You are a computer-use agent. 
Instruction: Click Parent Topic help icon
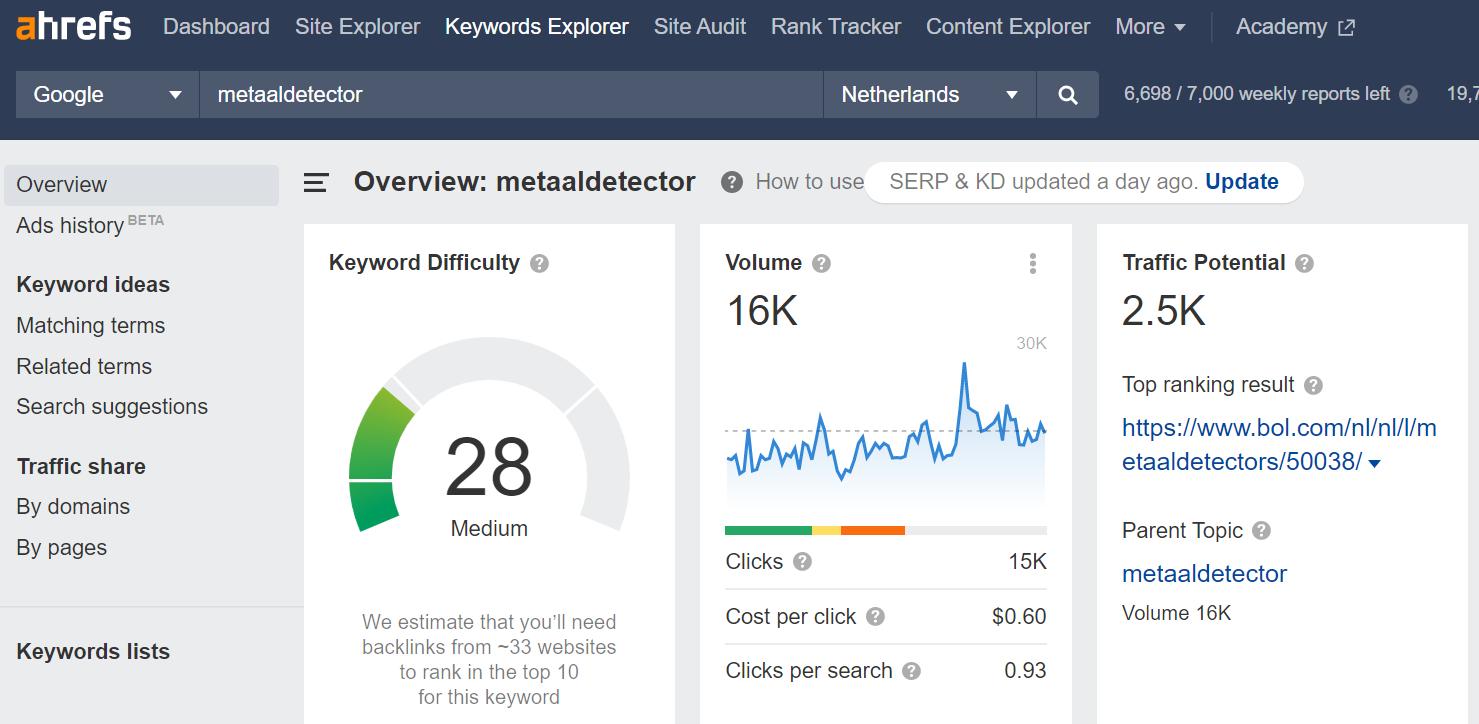[x=1261, y=531]
